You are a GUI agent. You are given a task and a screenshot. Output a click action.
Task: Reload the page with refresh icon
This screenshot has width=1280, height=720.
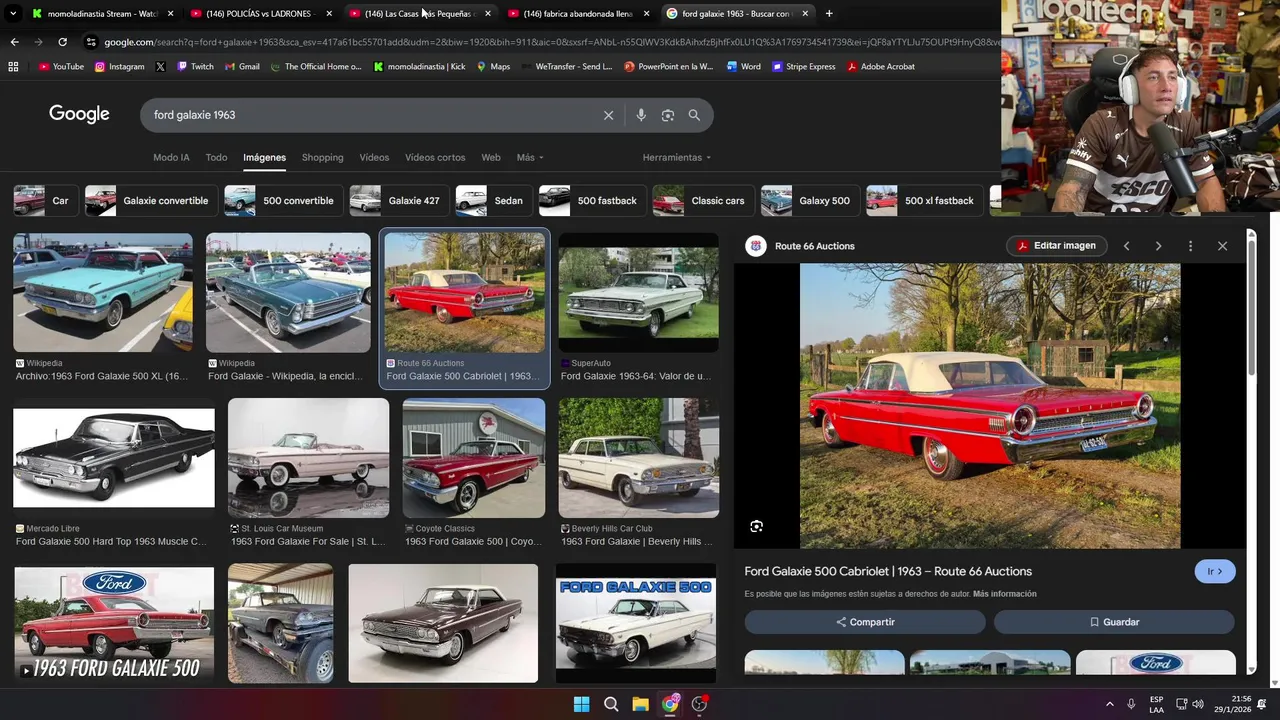click(62, 42)
